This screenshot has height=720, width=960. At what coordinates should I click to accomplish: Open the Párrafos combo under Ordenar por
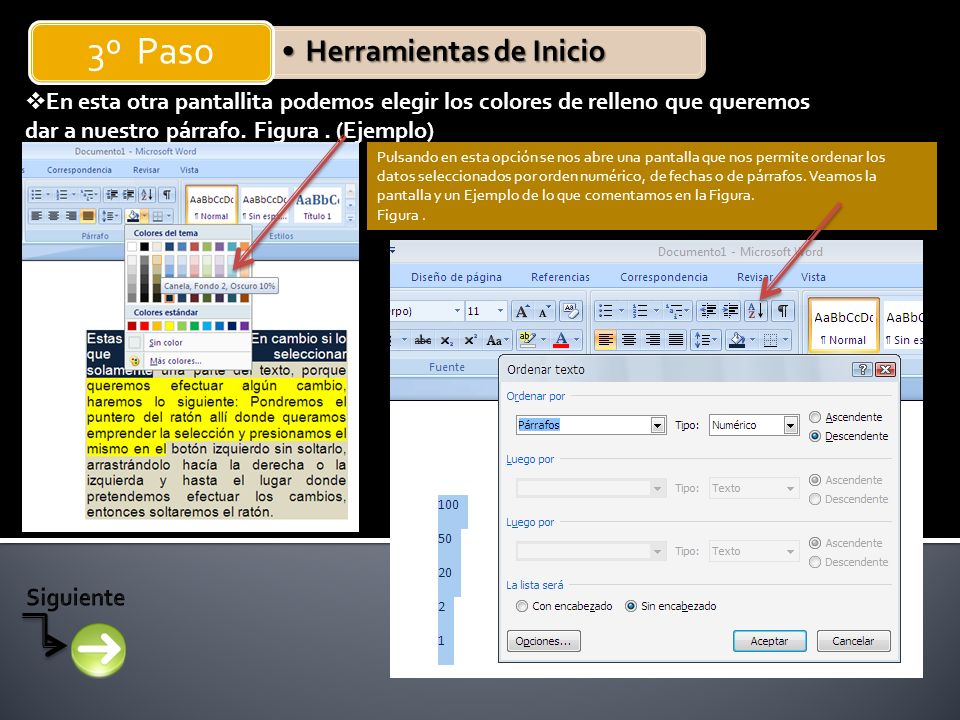658,425
